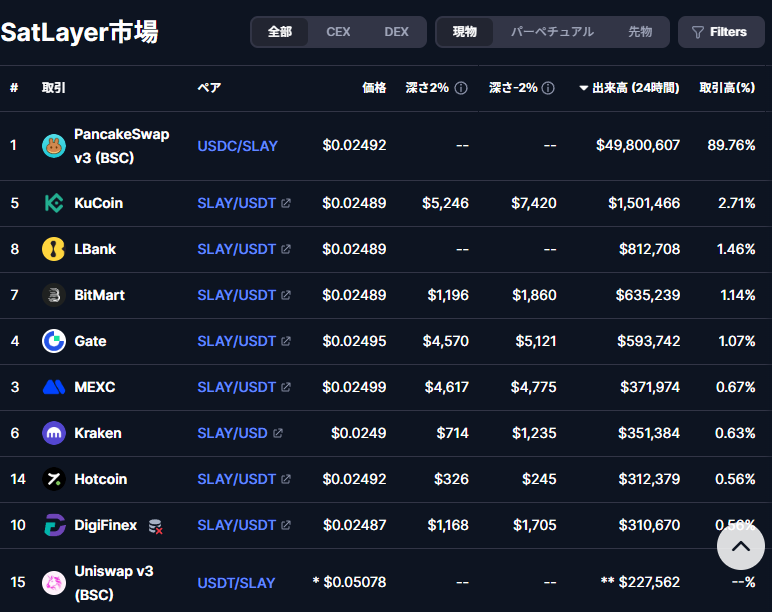Click the $7,420 depth value
Image resolution: width=772 pixels, height=612 pixels.
pos(534,203)
